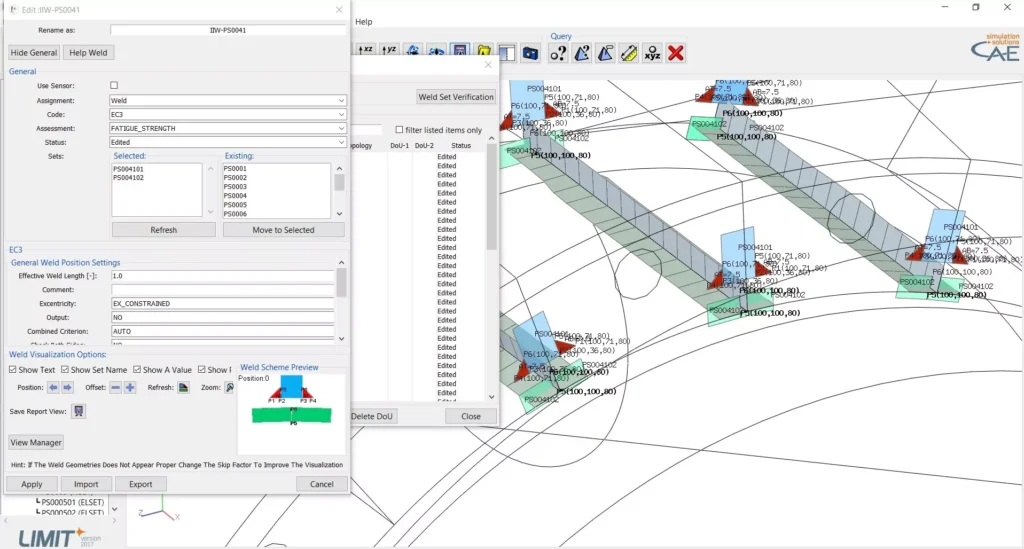
Task: Toggle the filter listed items only checkbox
Action: click(399, 130)
